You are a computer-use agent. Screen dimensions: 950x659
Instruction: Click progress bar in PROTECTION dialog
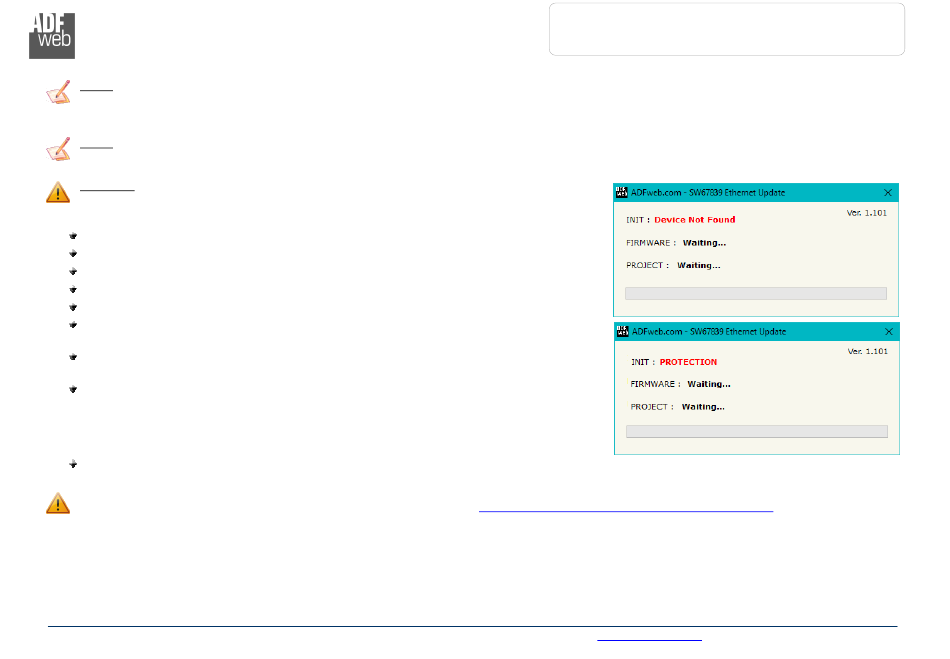pos(756,431)
